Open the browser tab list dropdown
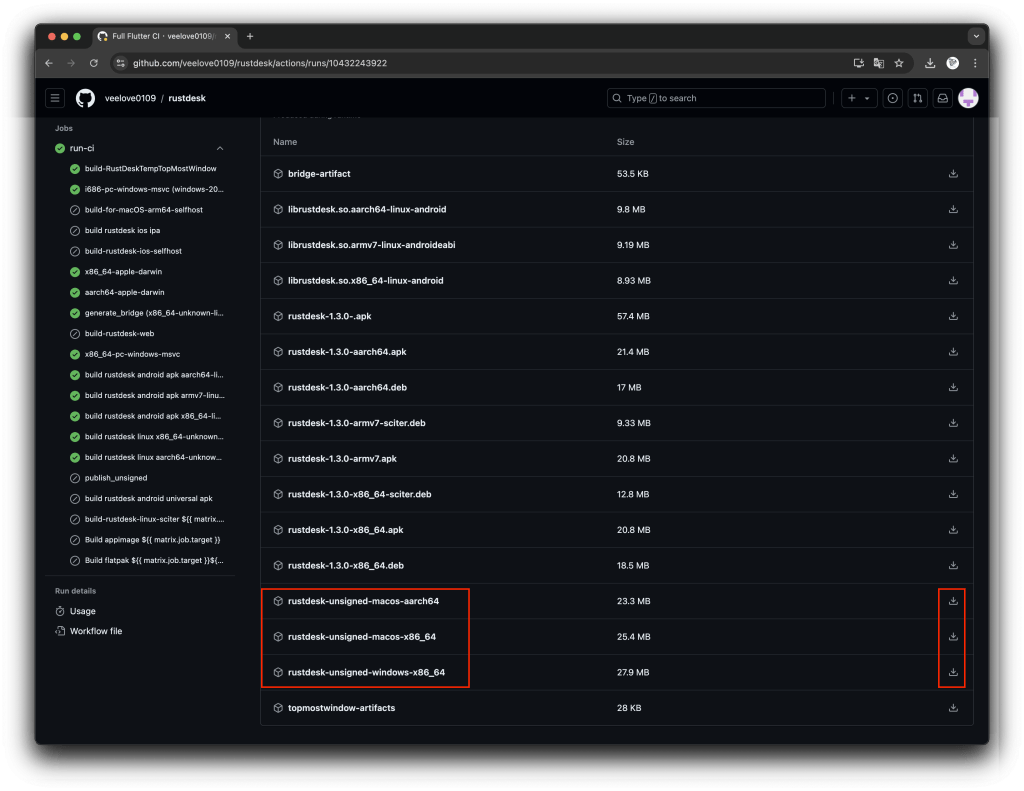Screen dimensions: 1024x791 pyautogui.click(x=975, y=36)
